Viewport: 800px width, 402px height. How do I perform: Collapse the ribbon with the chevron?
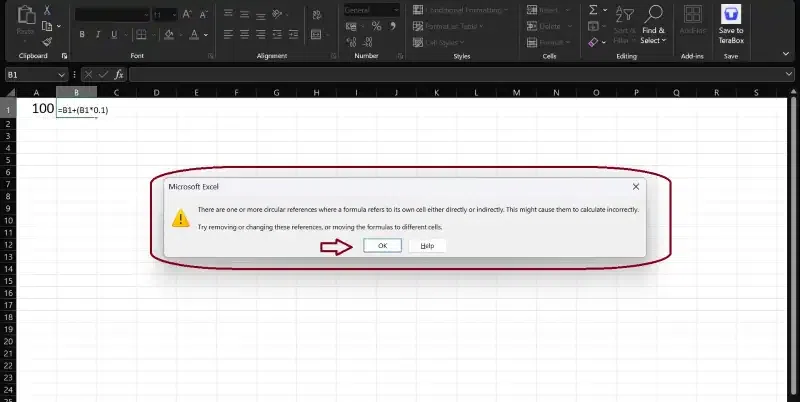click(786, 53)
